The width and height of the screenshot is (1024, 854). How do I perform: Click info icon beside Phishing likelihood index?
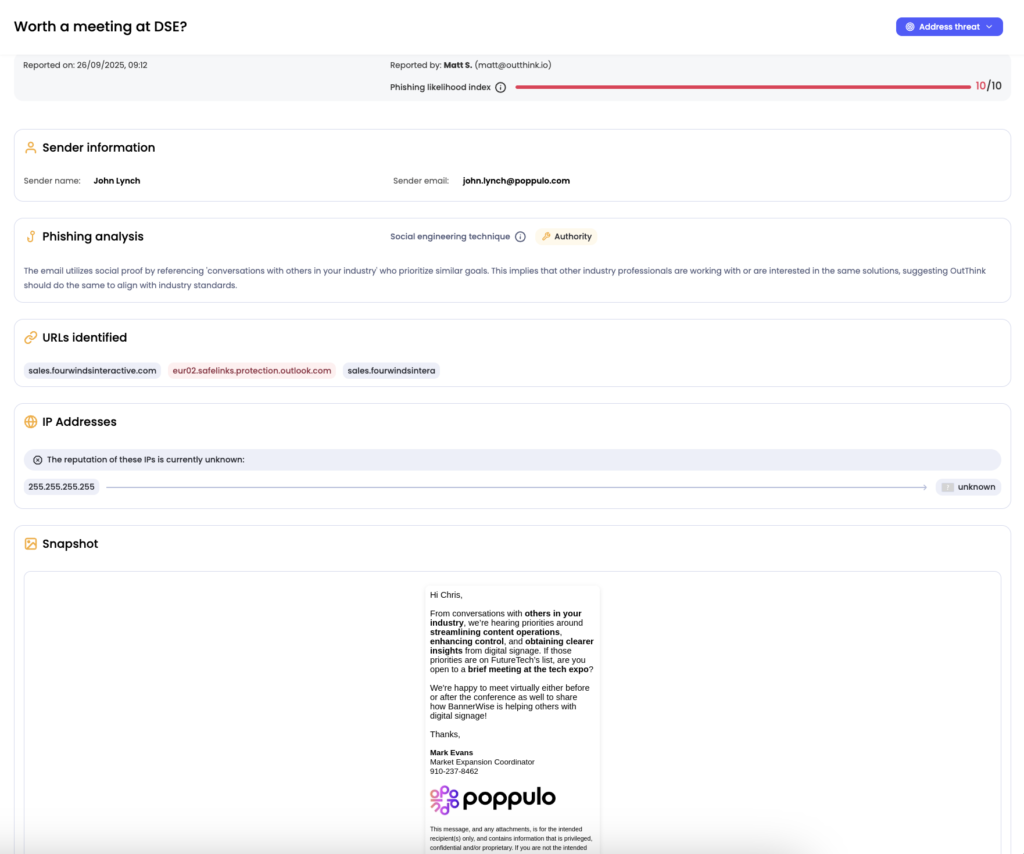tap(501, 87)
